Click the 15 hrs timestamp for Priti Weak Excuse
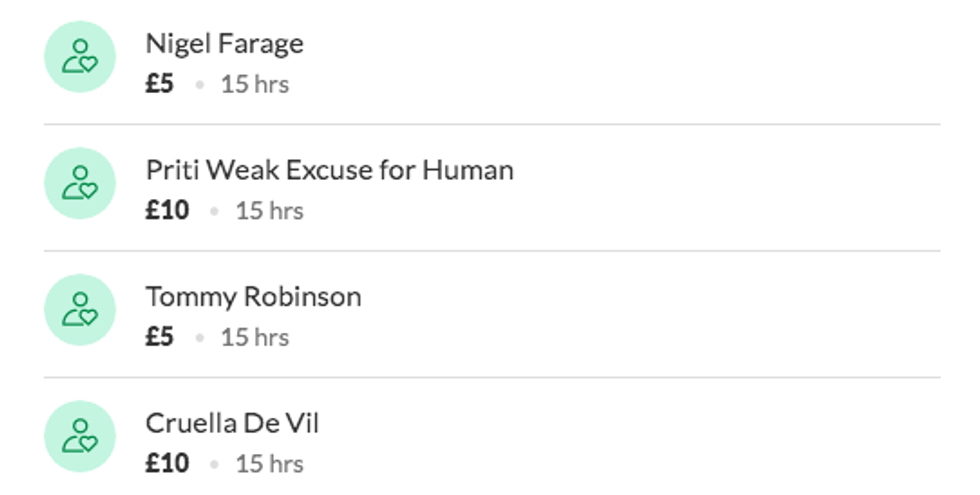The image size is (980, 495). [x=270, y=211]
